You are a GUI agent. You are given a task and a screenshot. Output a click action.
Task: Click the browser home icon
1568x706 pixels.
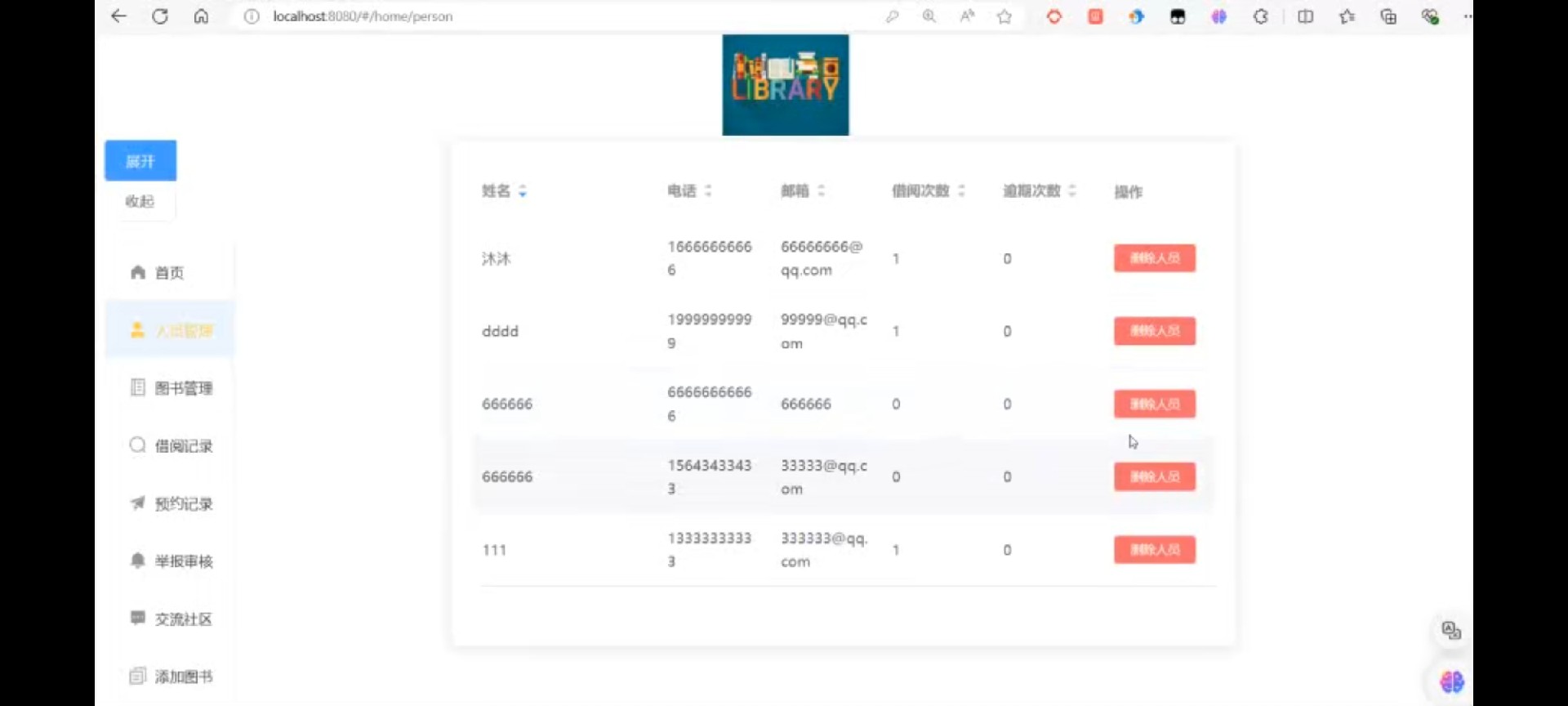coord(201,16)
